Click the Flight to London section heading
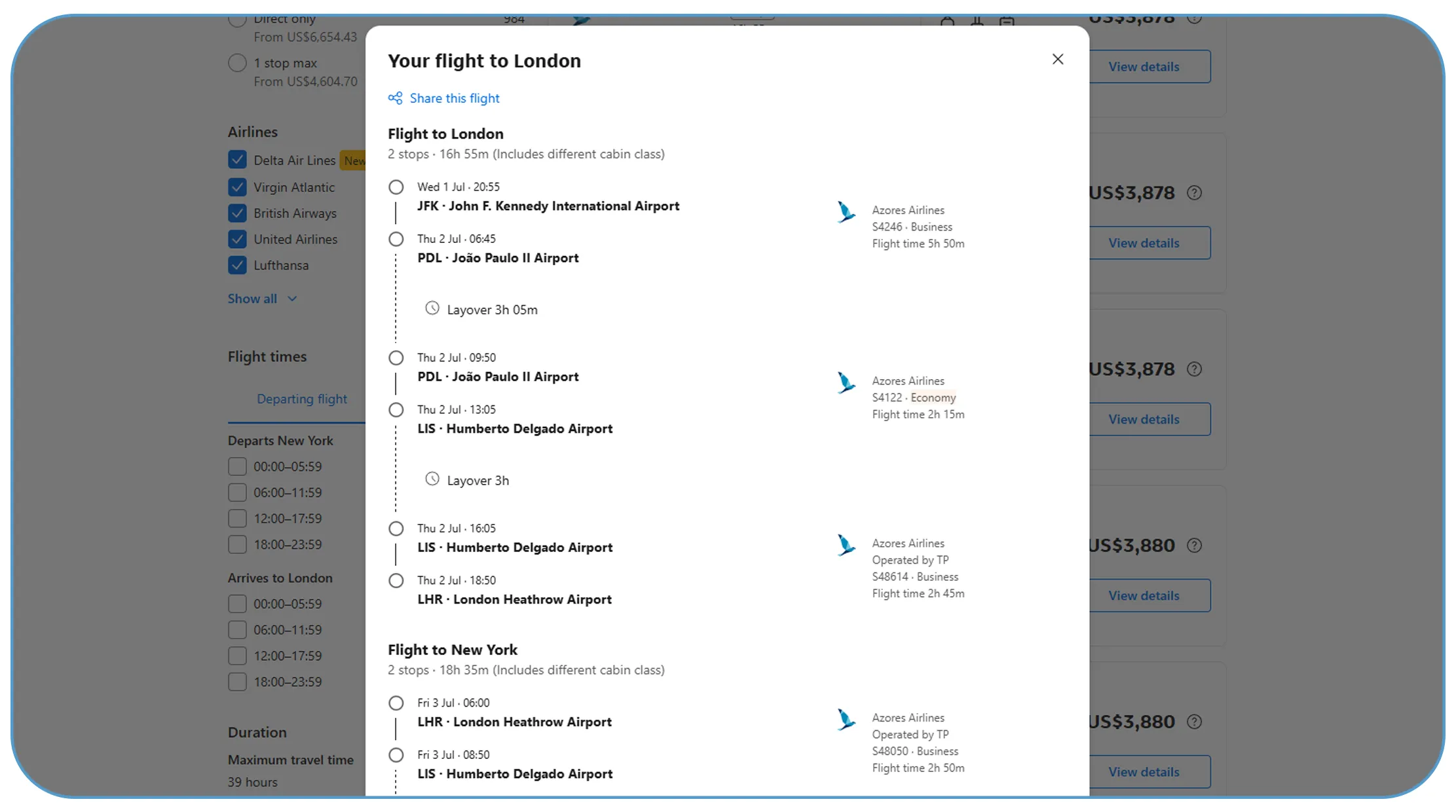Viewport: 1456px width, 812px height. [x=445, y=134]
